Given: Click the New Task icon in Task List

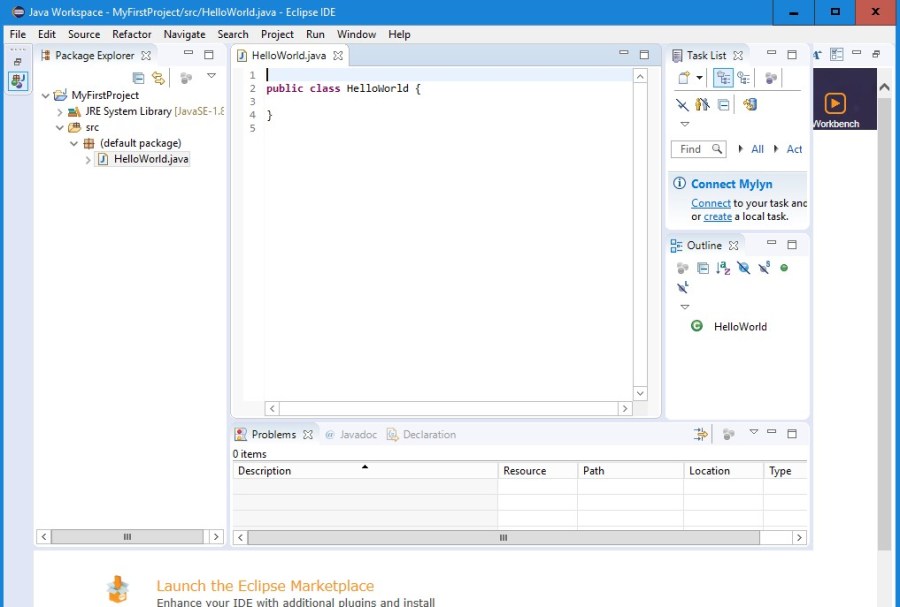Looking at the screenshot, I should [684, 78].
